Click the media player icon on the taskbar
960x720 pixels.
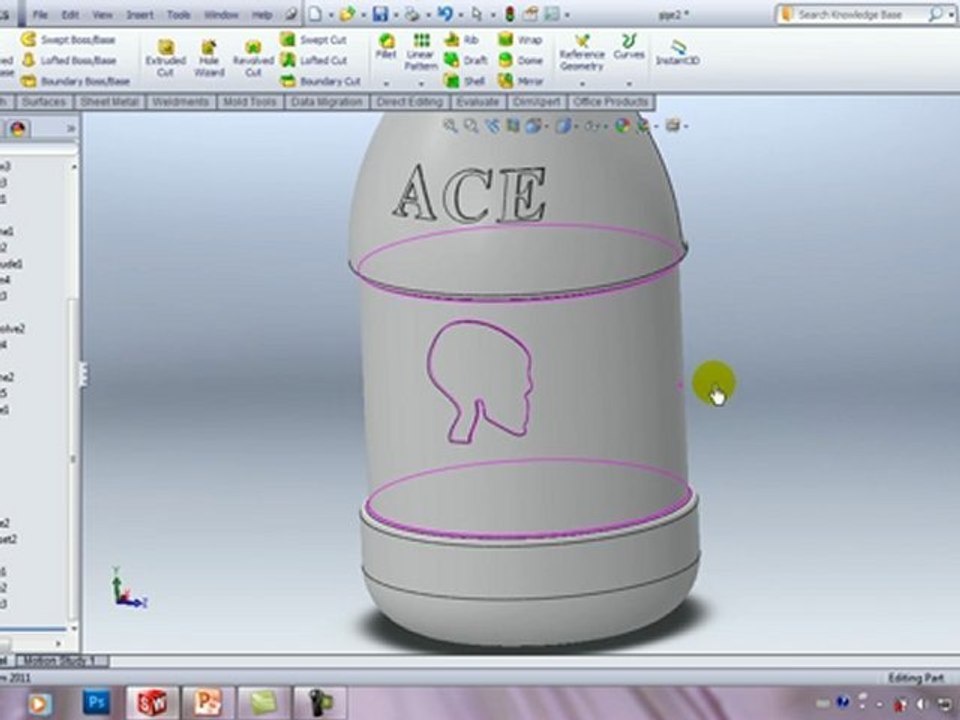pyautogui.click(x=38, y=703)
